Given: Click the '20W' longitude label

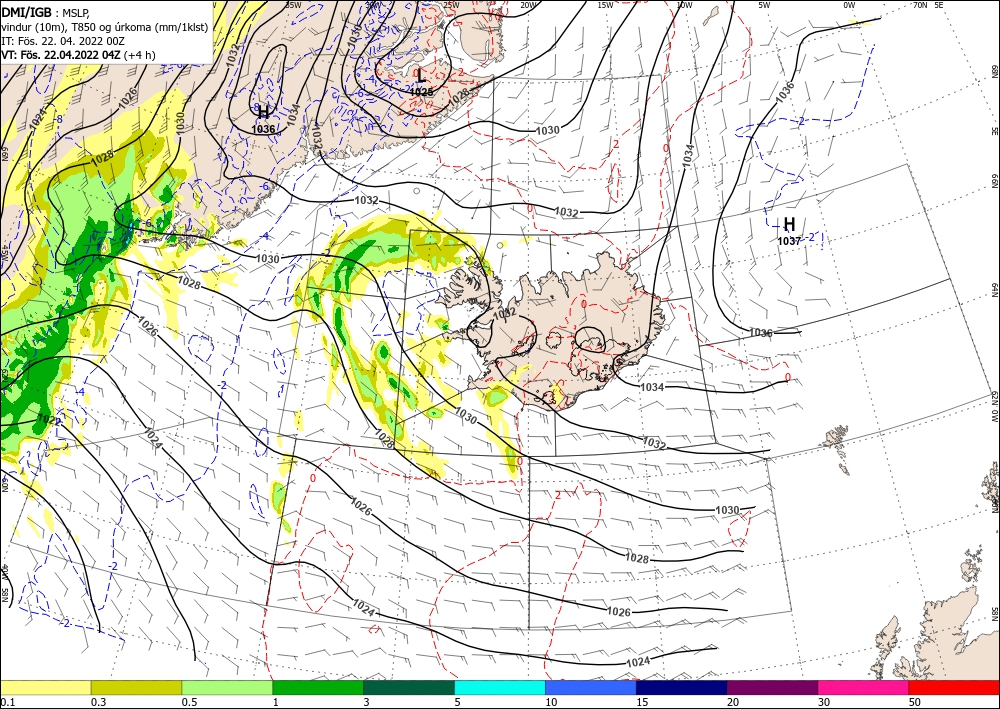Looking at the screenshot, I should point(527,5).
